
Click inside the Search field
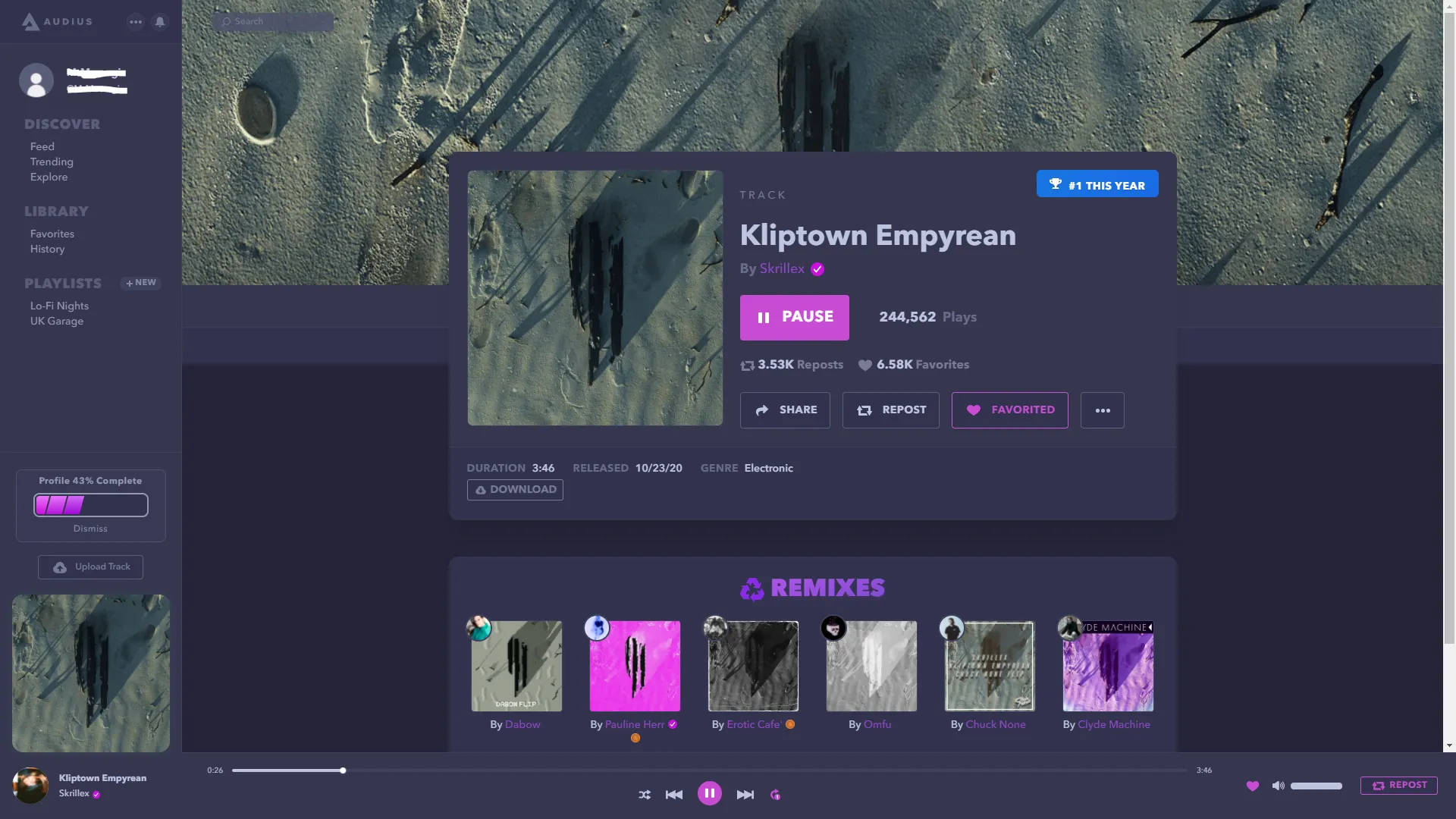click(273, 21)
